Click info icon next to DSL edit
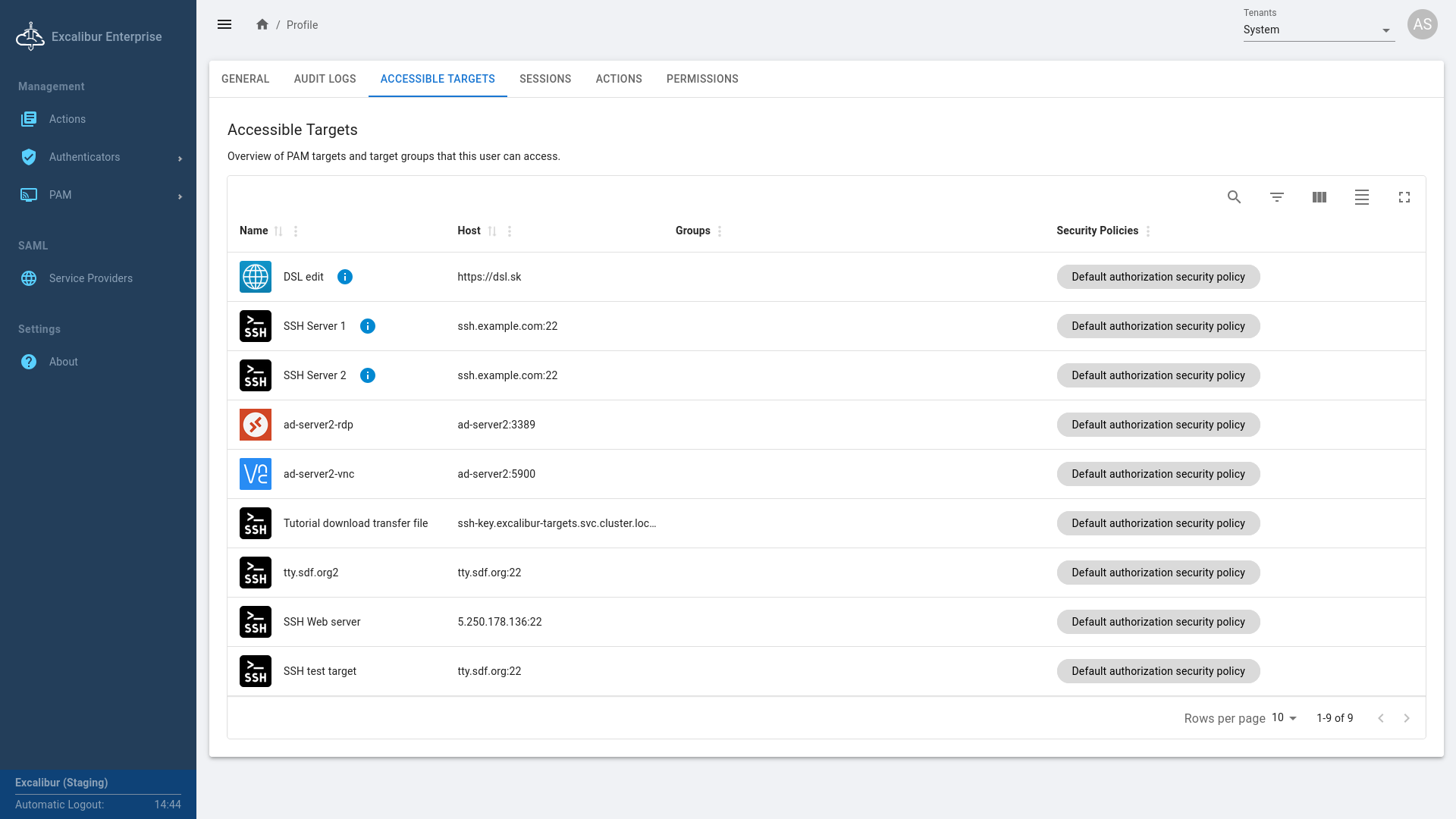1456x819 pixels. pyautogui.click(x=344, y=277)
